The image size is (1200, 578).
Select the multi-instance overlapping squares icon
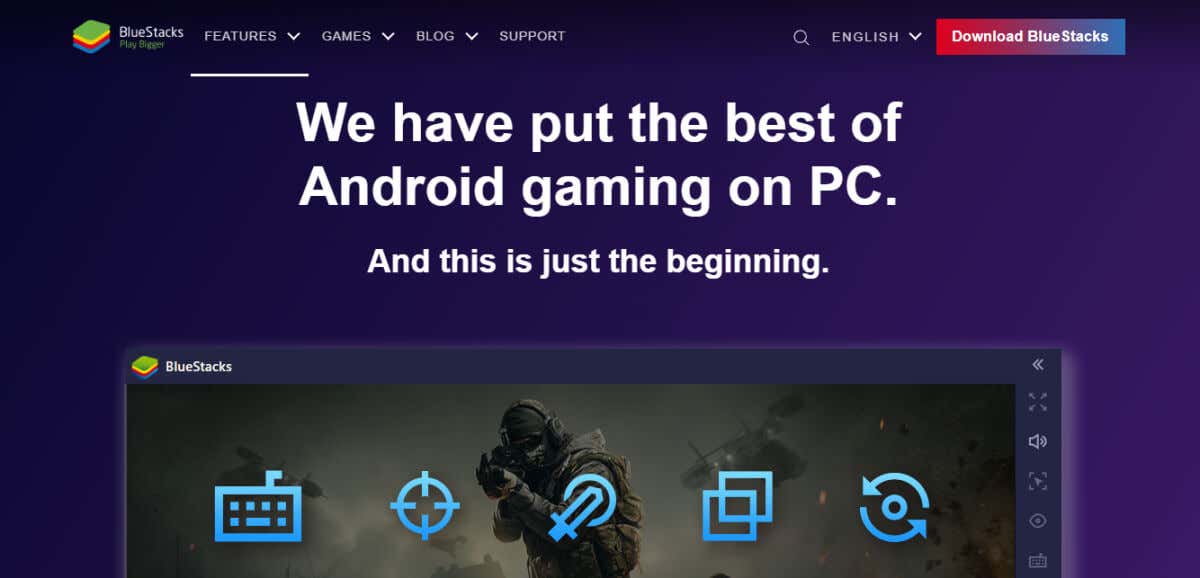pos(738,506)
